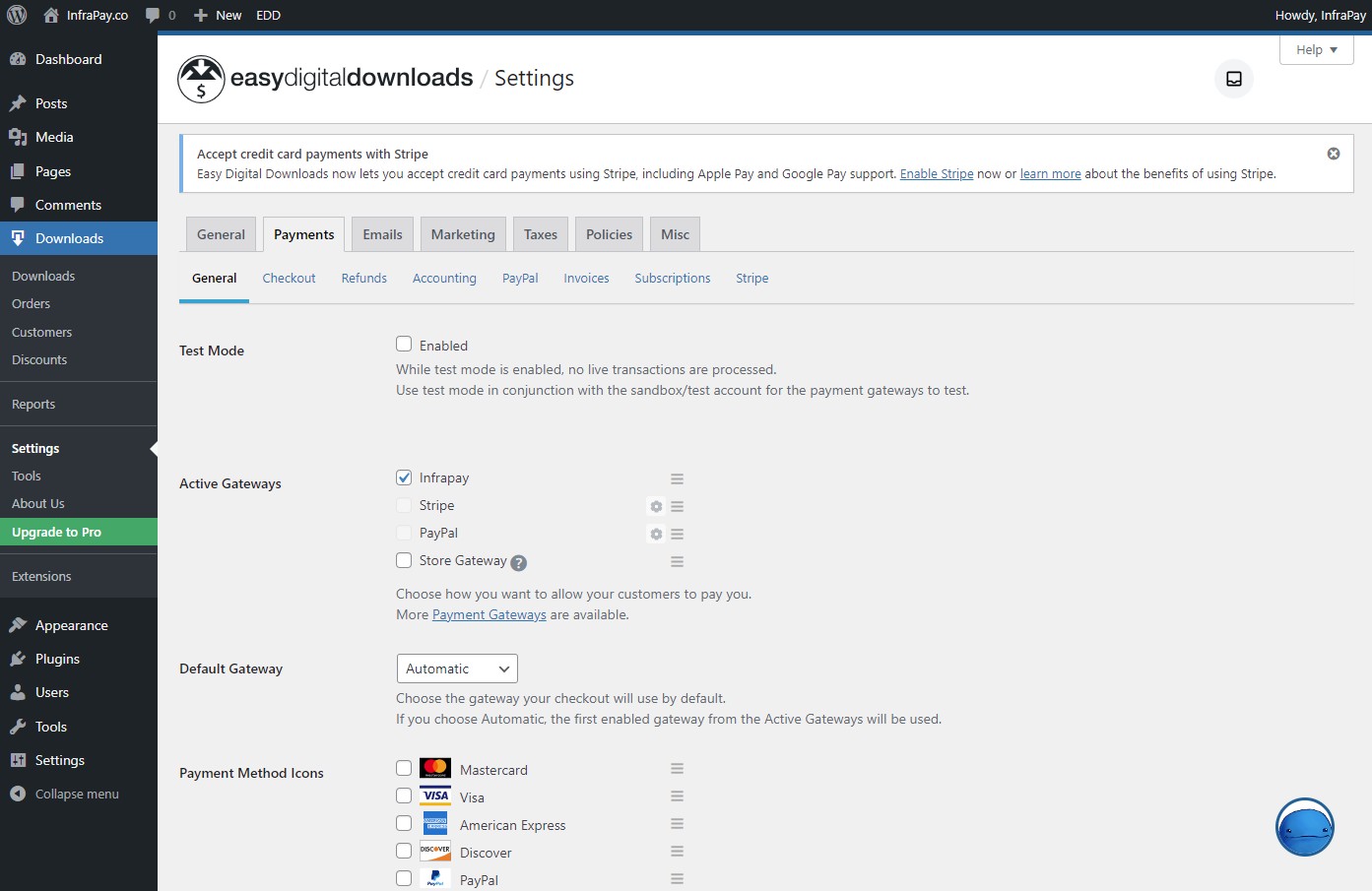Follow the learn more link about Stripe
This screenshot has width=1372, height=891.
click(x=1051, y=174)
